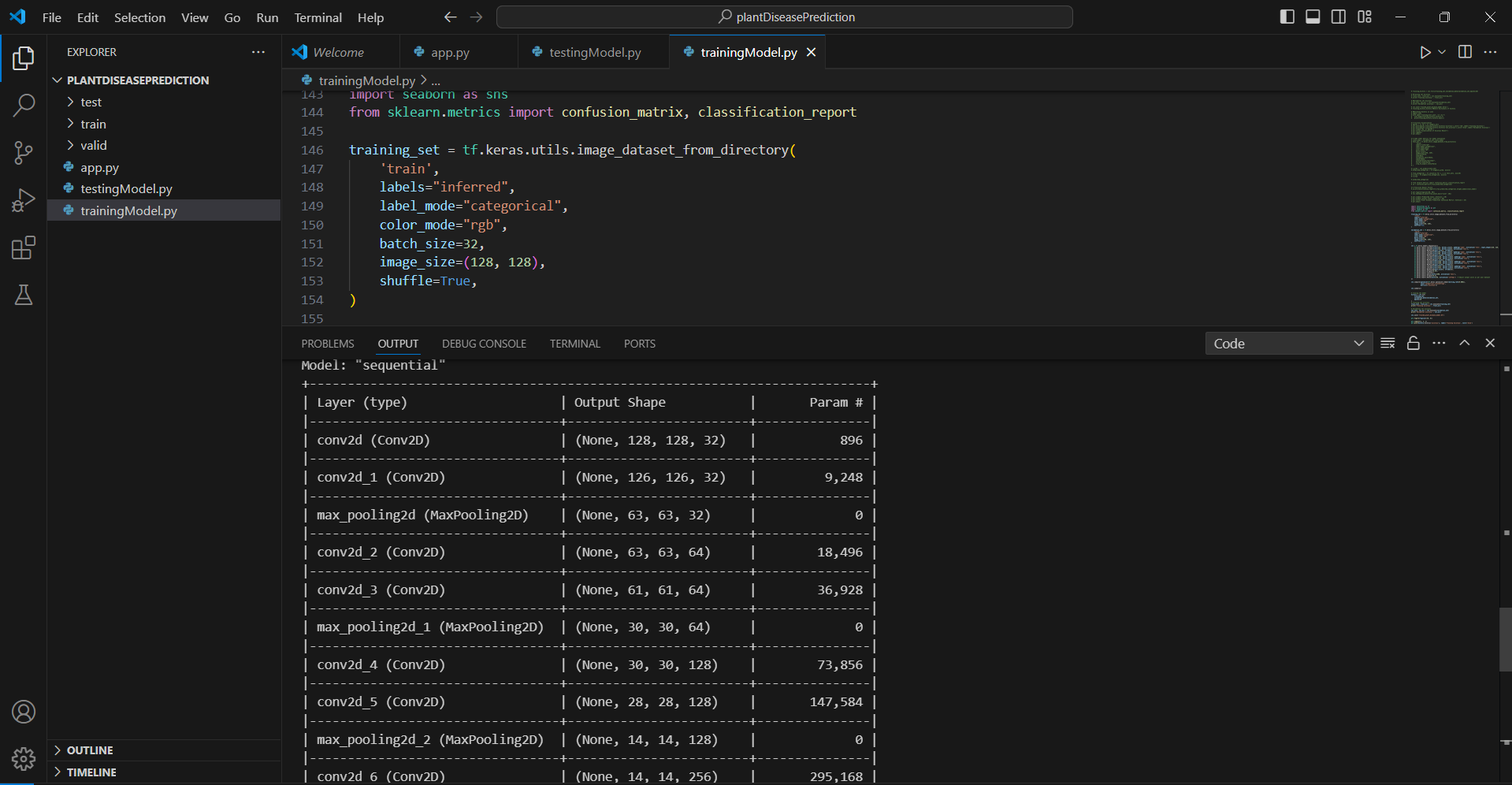Open the Terminal menu
This screenshot has height=785, width=1512.
(318, 17)
